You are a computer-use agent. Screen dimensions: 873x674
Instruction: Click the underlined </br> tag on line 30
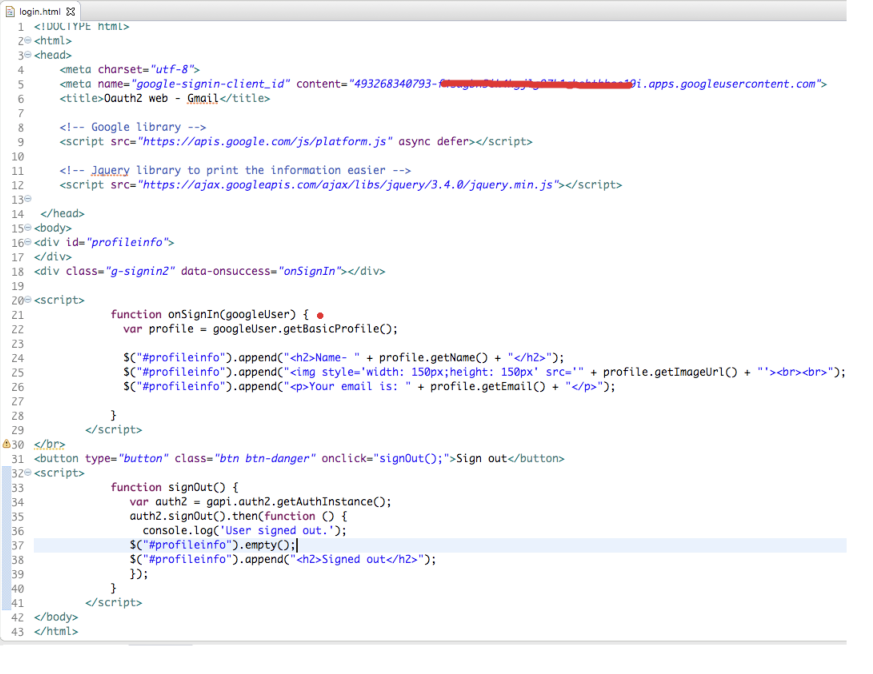[x=49, y=444]
